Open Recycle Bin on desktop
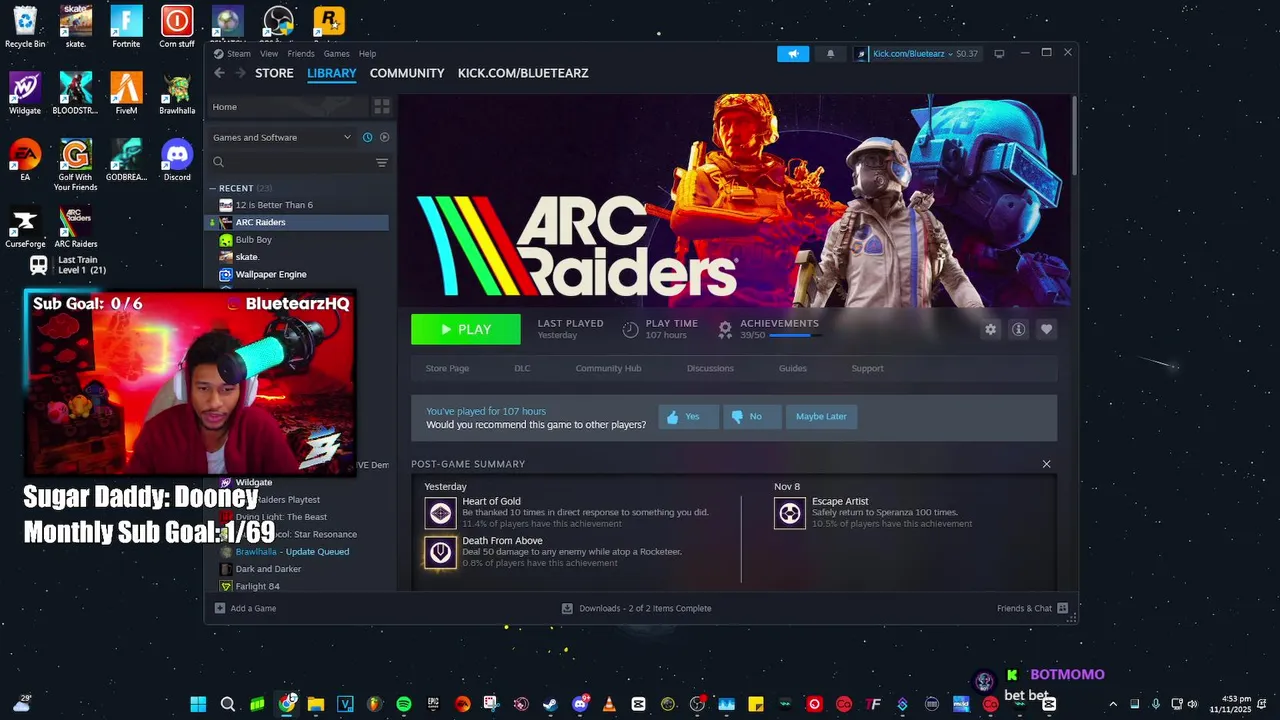Image resolution: width=1280 pixels, height=720 pixels. point(25,27)
